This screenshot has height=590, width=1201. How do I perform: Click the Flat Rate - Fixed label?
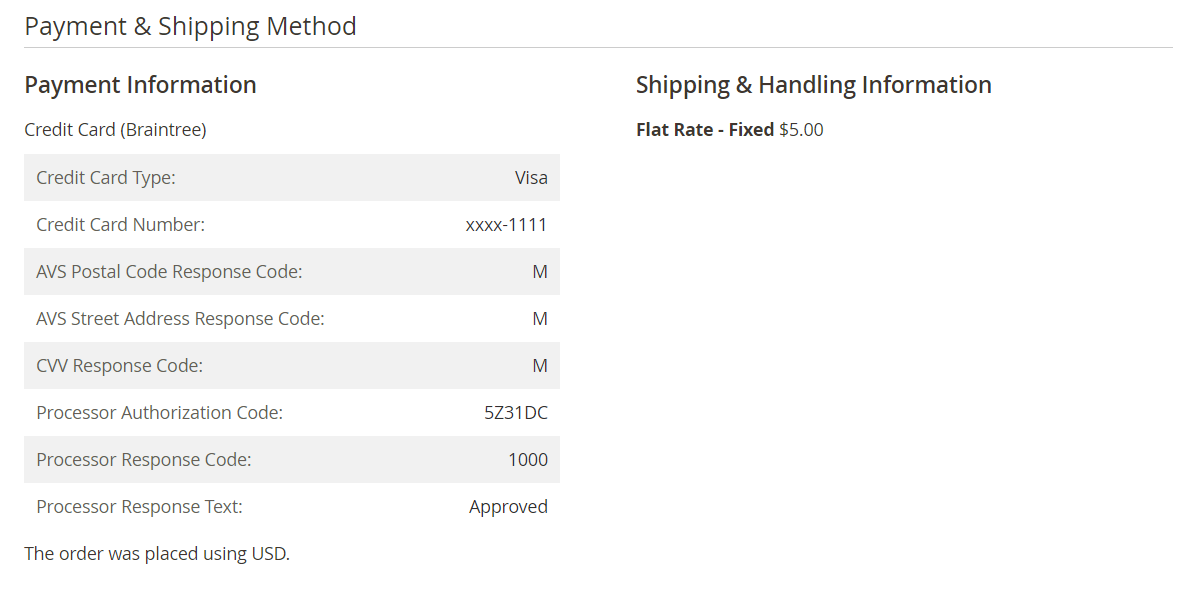(x=705, y=130)
